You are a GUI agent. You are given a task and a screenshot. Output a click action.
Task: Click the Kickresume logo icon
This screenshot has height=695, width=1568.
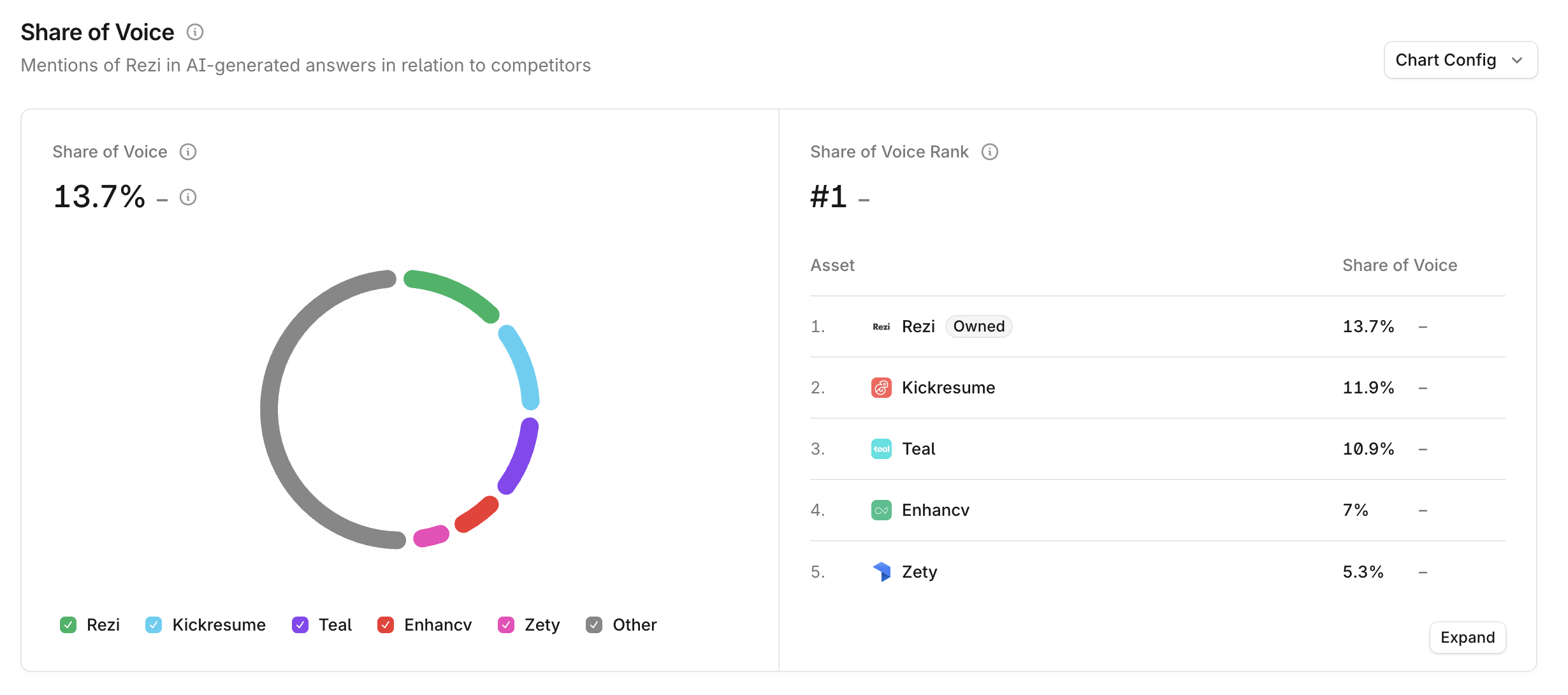point(881,388)
